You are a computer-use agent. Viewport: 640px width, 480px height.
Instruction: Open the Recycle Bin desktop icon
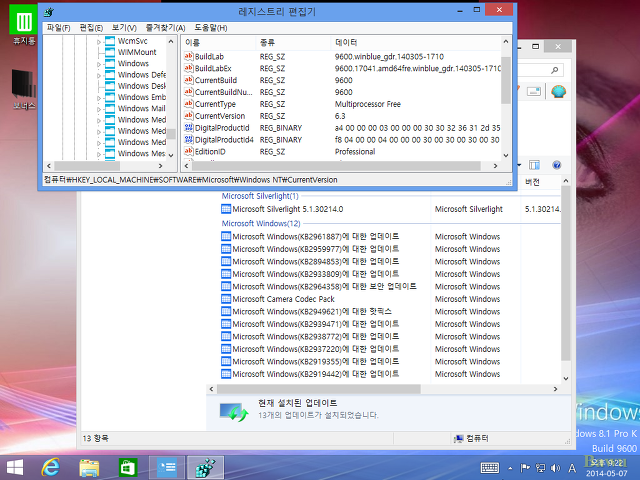pyautogui.click(x=24, y=24)
